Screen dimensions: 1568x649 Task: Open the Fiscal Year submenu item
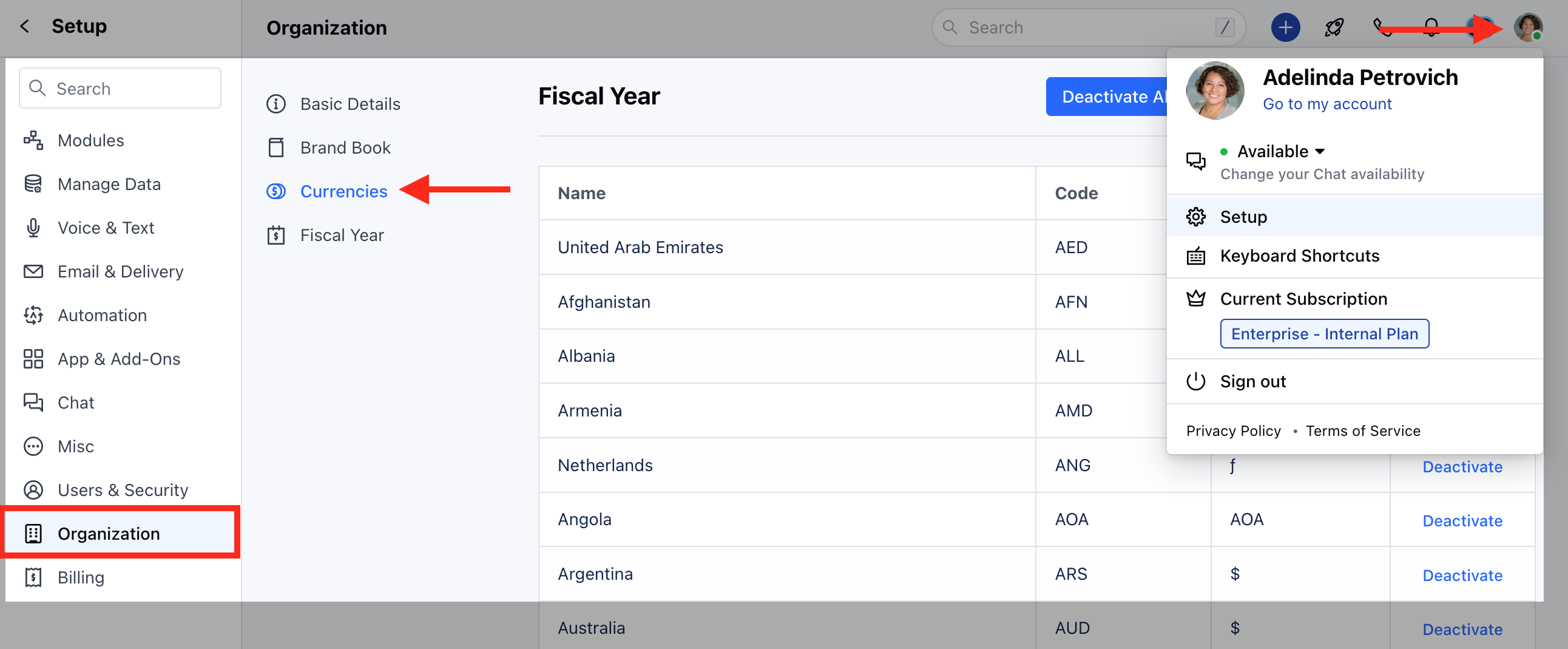click(x=342, y=235)
